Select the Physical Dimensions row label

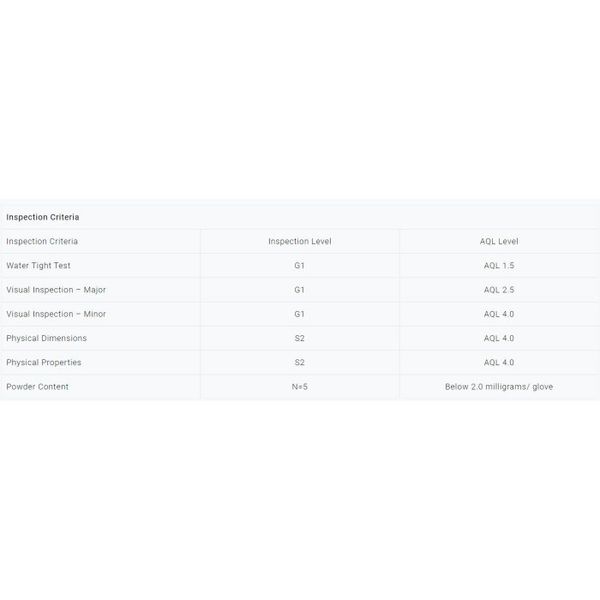[46, 338]
